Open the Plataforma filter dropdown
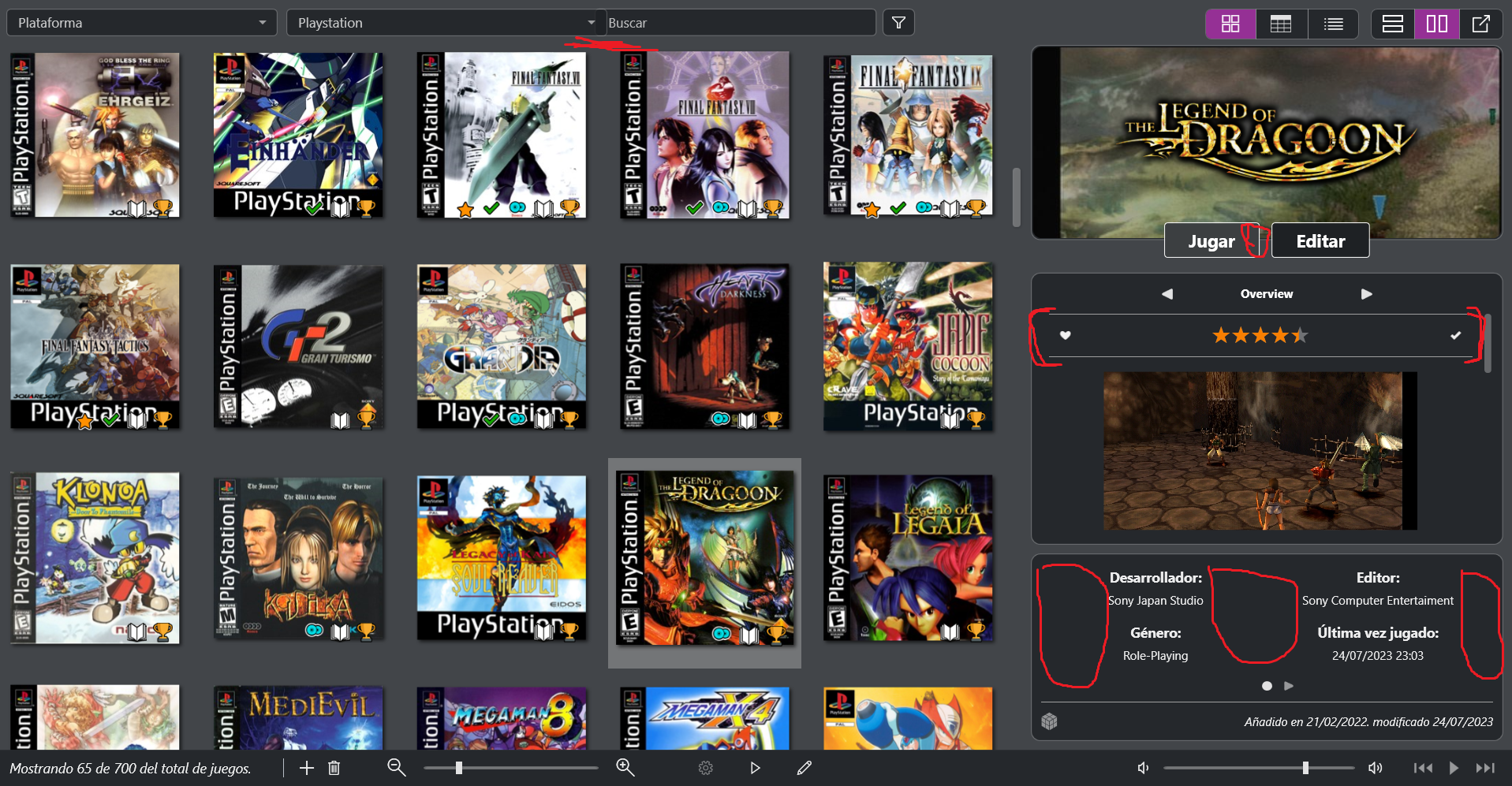 (142, 23)
